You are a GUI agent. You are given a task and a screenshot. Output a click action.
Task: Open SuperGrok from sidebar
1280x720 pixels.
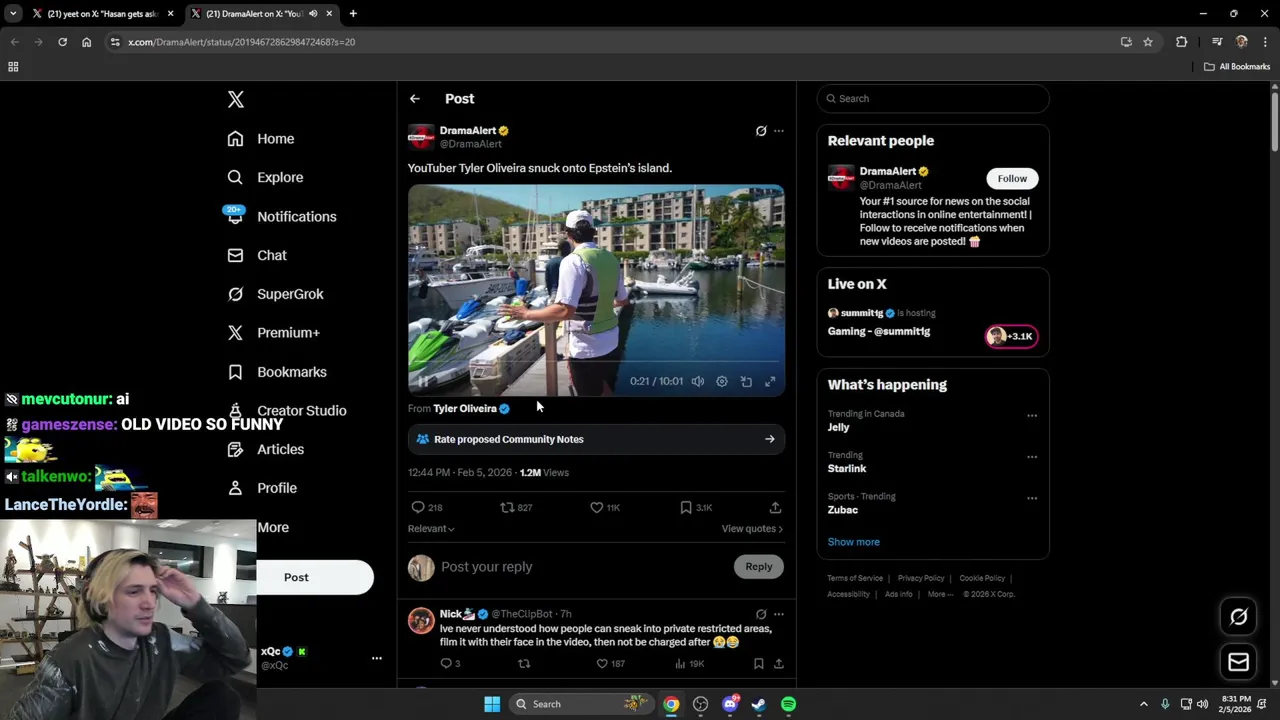pyautogui.click(x=275, y=294)
